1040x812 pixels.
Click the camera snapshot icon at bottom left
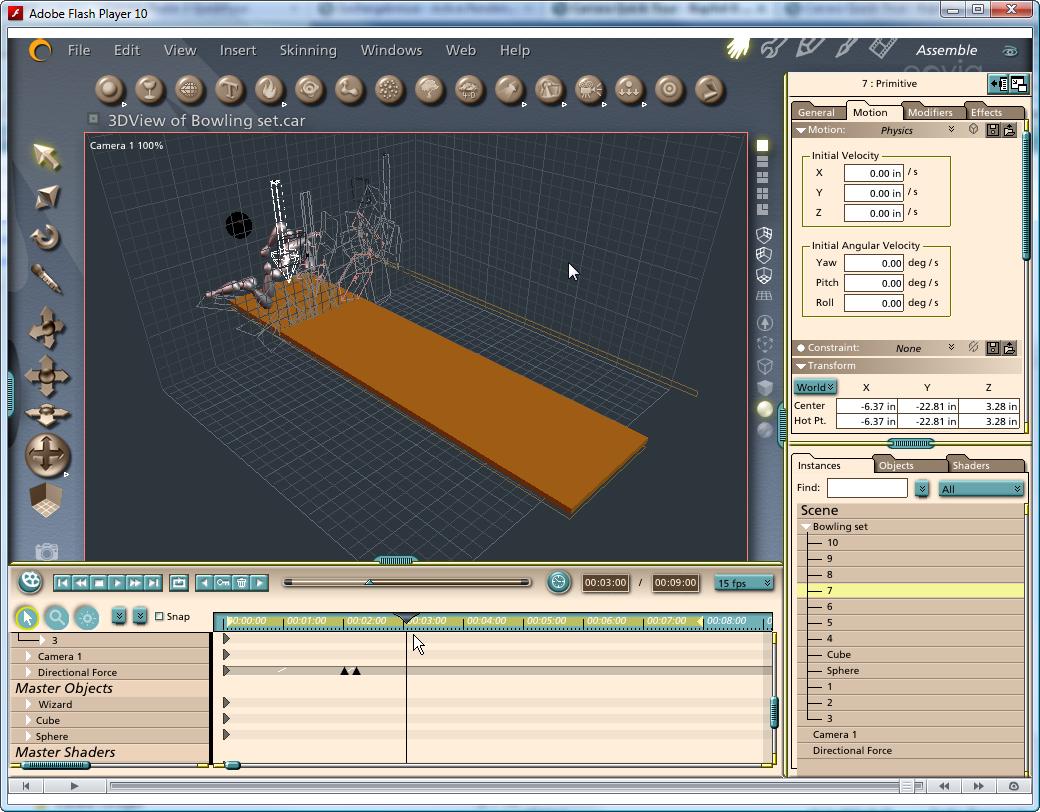tap(46, 551)
